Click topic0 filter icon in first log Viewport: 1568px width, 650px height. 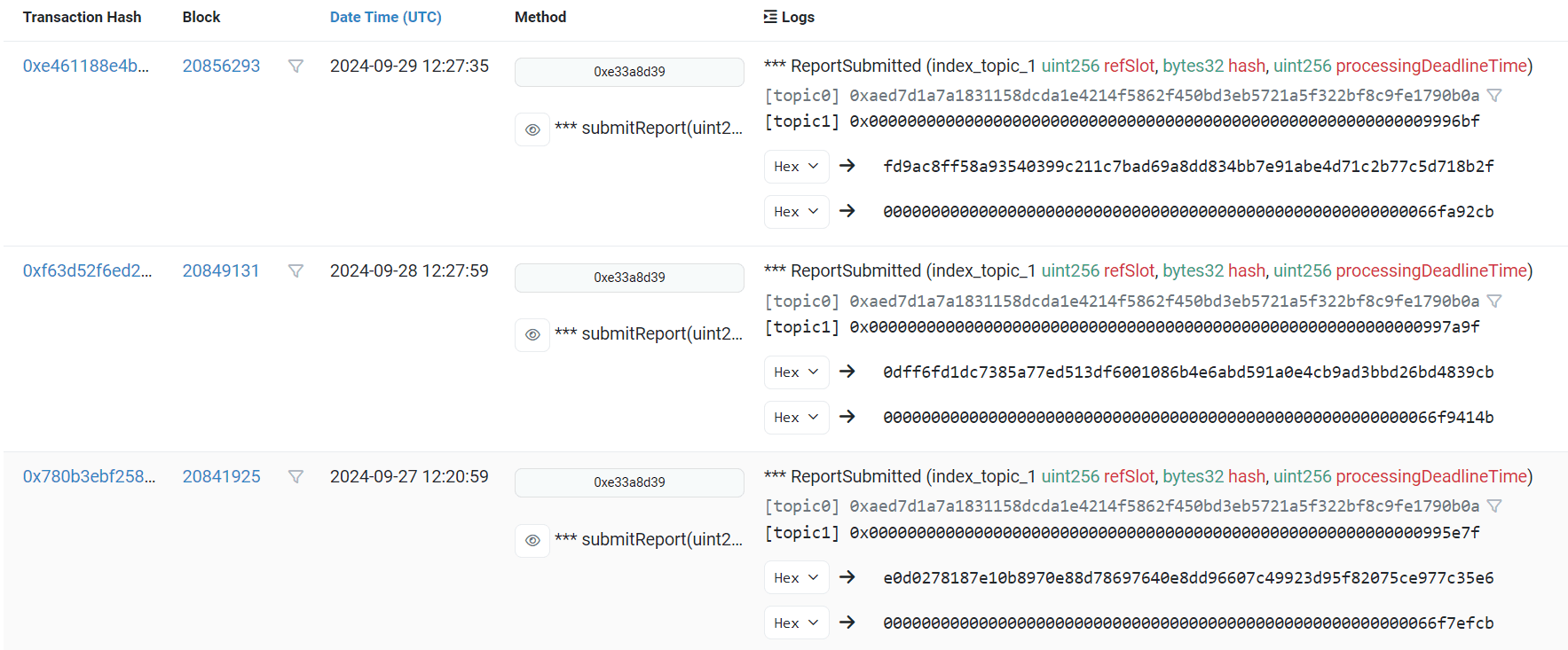pos(1494,96)
